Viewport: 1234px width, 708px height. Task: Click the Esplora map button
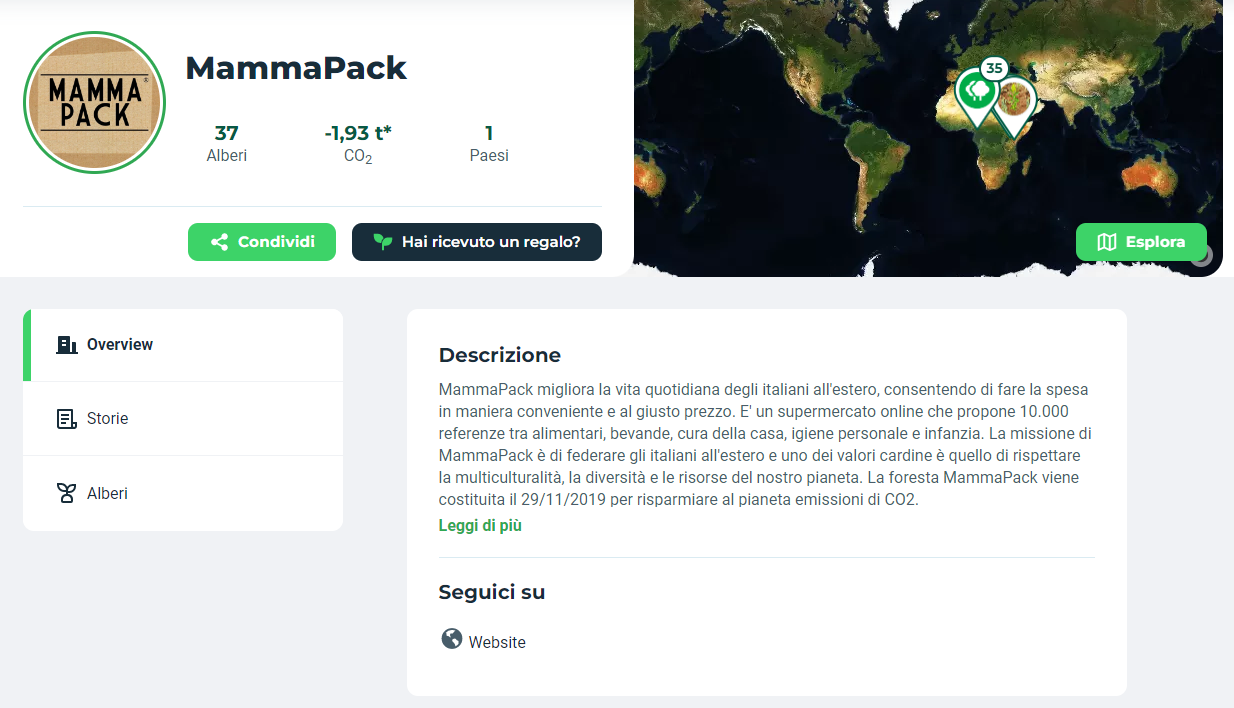tap(1141, 242)
